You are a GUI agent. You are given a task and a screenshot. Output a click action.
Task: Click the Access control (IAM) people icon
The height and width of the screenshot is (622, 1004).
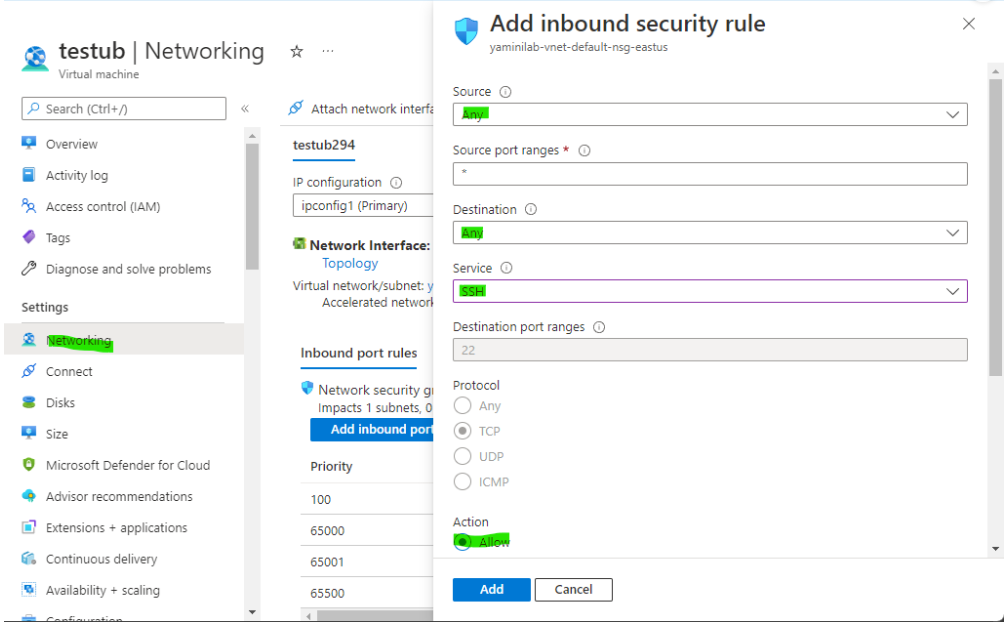(29, 206)
